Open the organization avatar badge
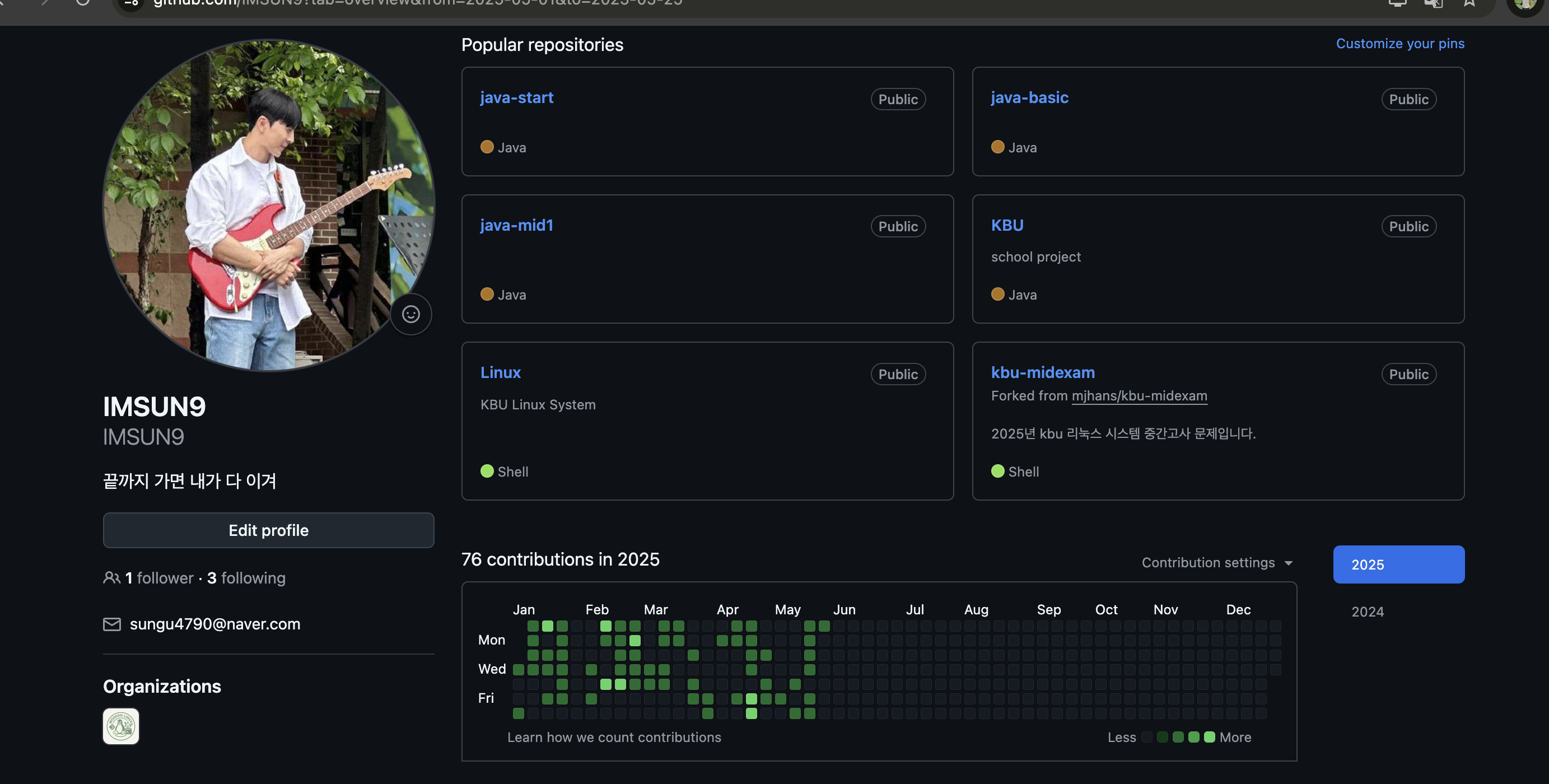The image size is (1549, 784). click(x=121, y=726)
